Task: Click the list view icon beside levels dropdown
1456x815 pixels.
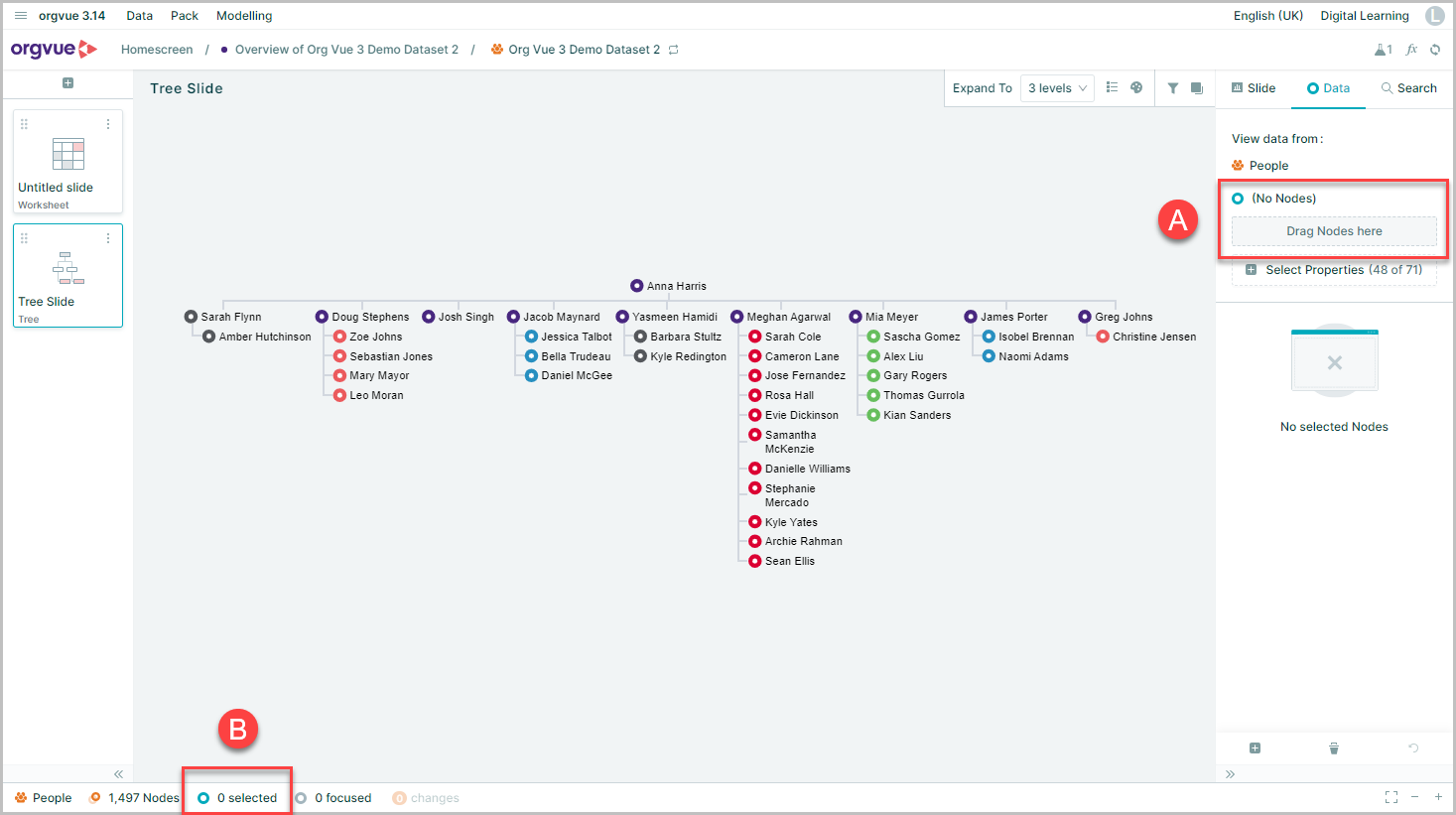Action: tap(1112, 87)
